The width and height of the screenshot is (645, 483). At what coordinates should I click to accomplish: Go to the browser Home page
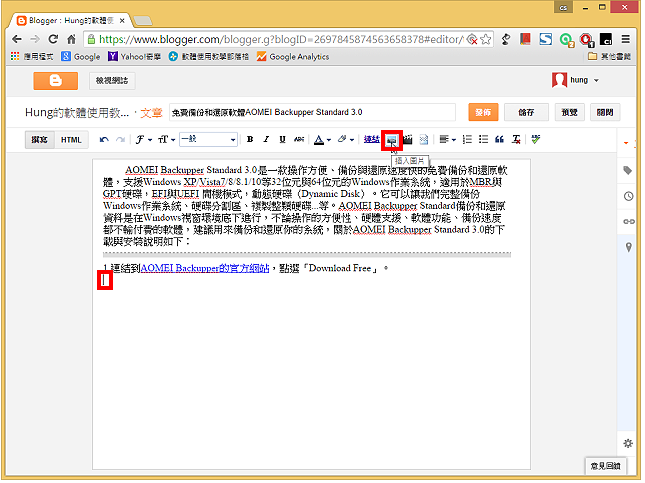coord(71,39)
